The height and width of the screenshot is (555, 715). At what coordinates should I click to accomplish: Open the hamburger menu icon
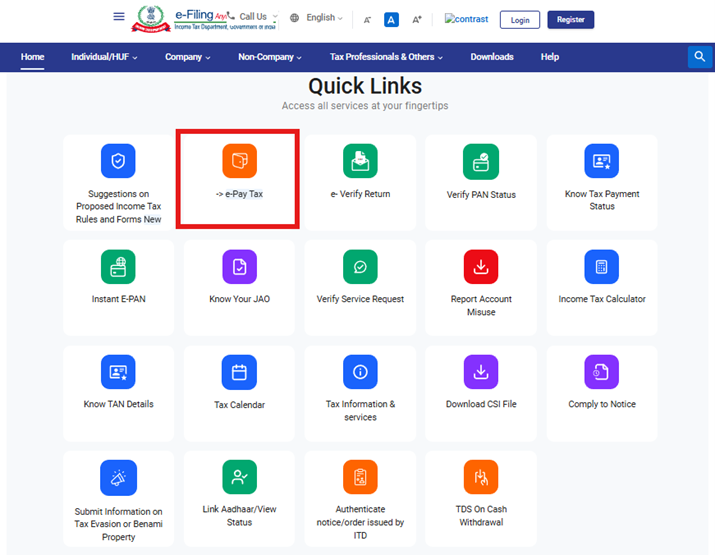pos(119,17)
